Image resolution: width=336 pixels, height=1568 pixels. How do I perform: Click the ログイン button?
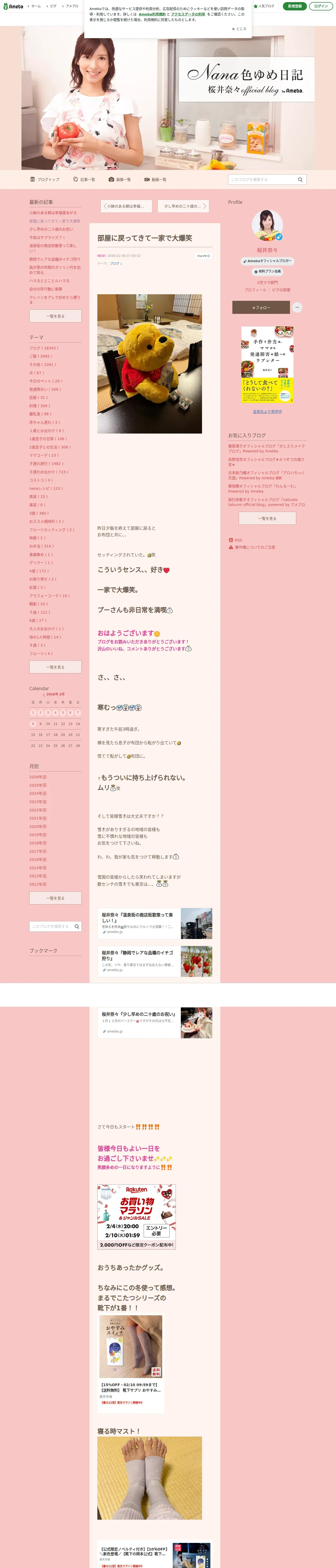[x=321, y=6]
